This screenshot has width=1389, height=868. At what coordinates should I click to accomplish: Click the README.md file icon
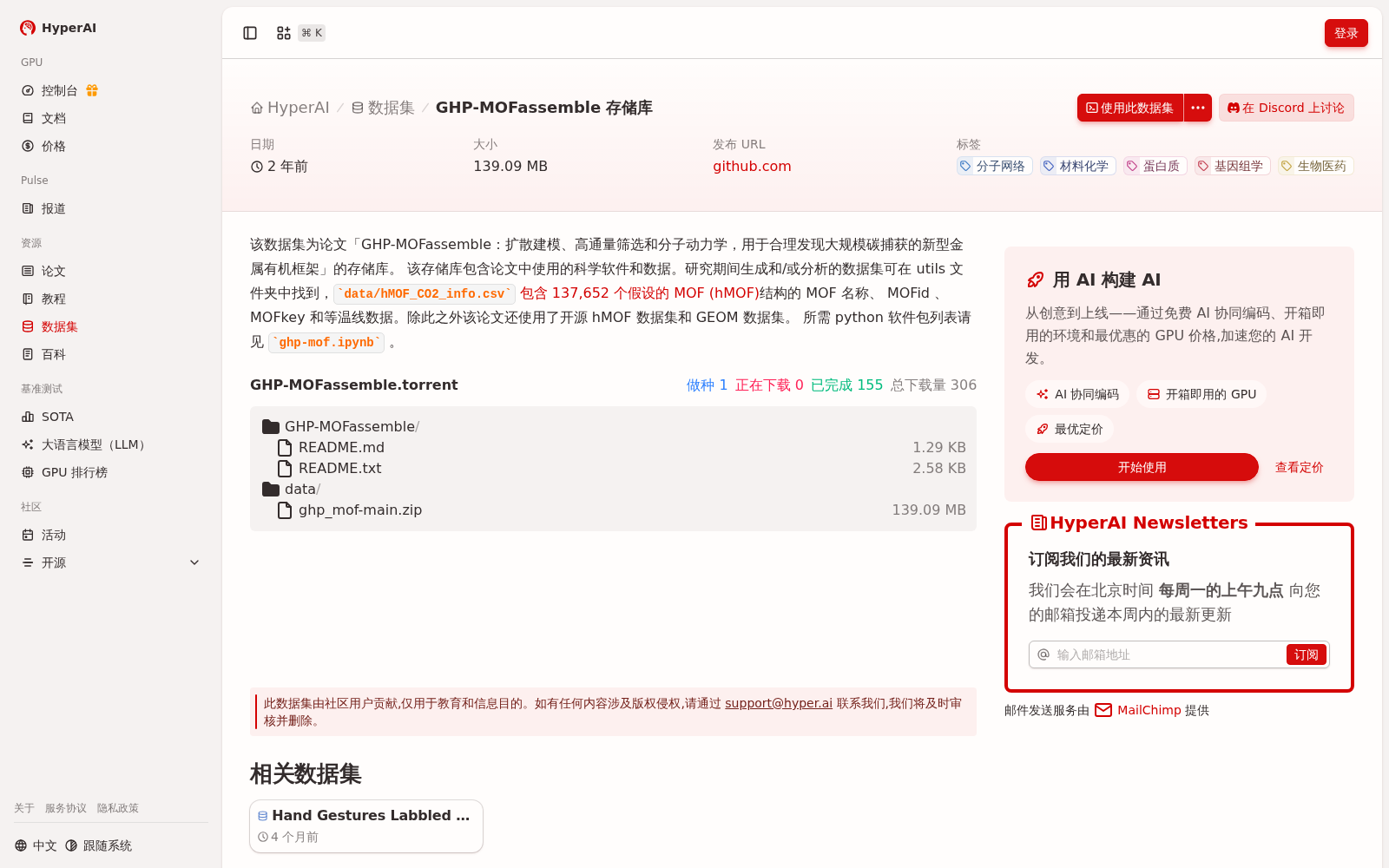click(x=284, y=447)
